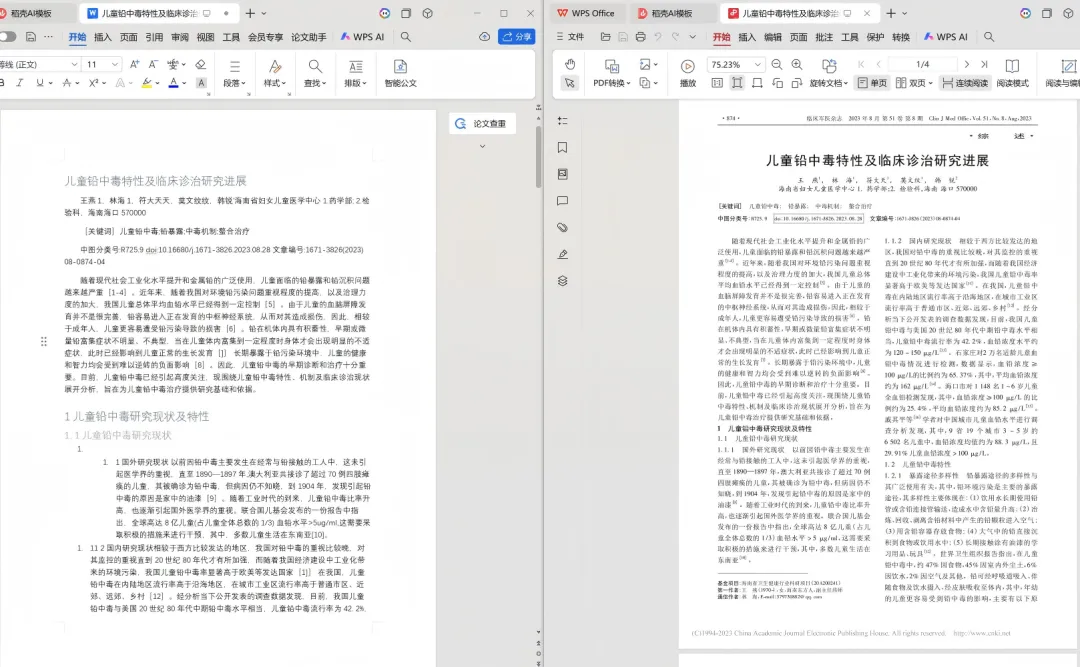Open WPS AI in the Writer window

click(x=362, y=37)
